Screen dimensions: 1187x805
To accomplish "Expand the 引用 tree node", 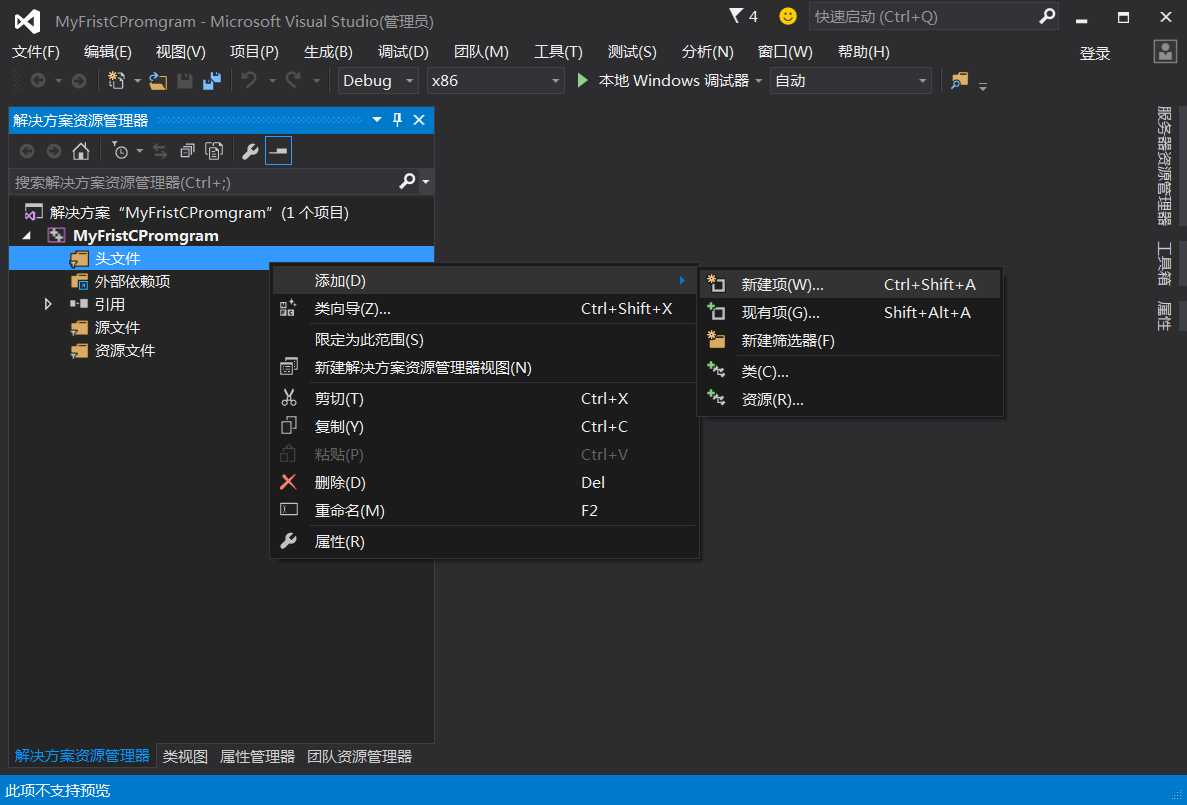I will coord(48,304).
